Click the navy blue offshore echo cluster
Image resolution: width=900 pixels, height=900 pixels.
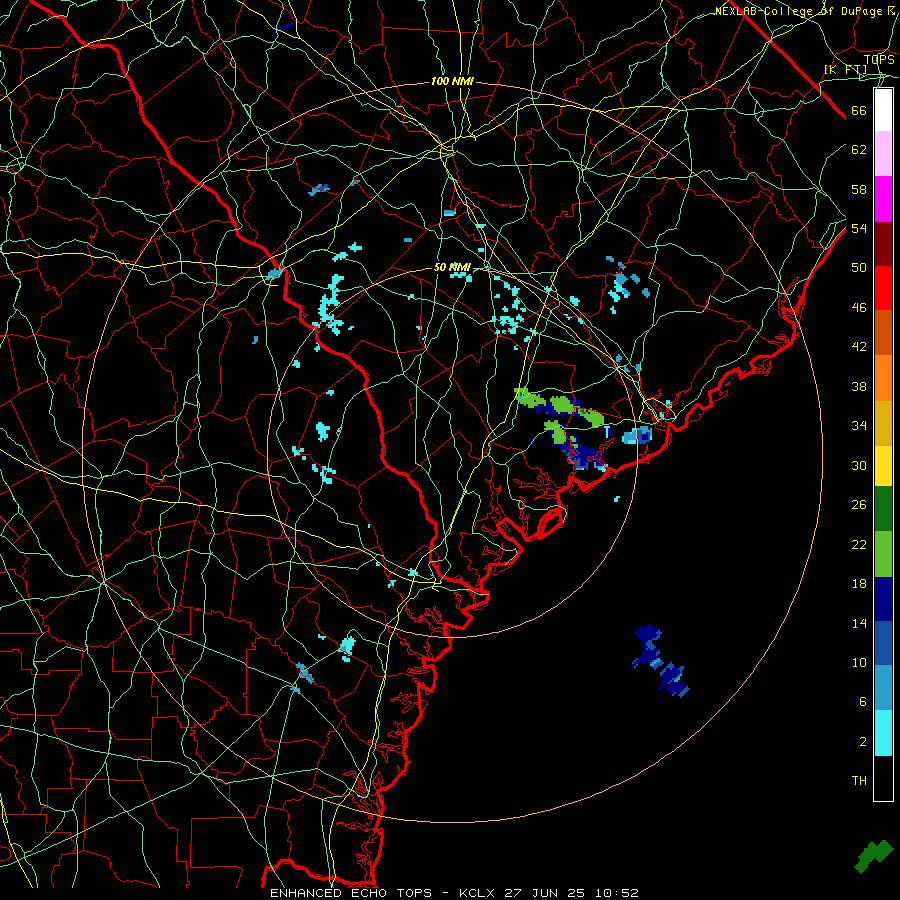(660, 660)
